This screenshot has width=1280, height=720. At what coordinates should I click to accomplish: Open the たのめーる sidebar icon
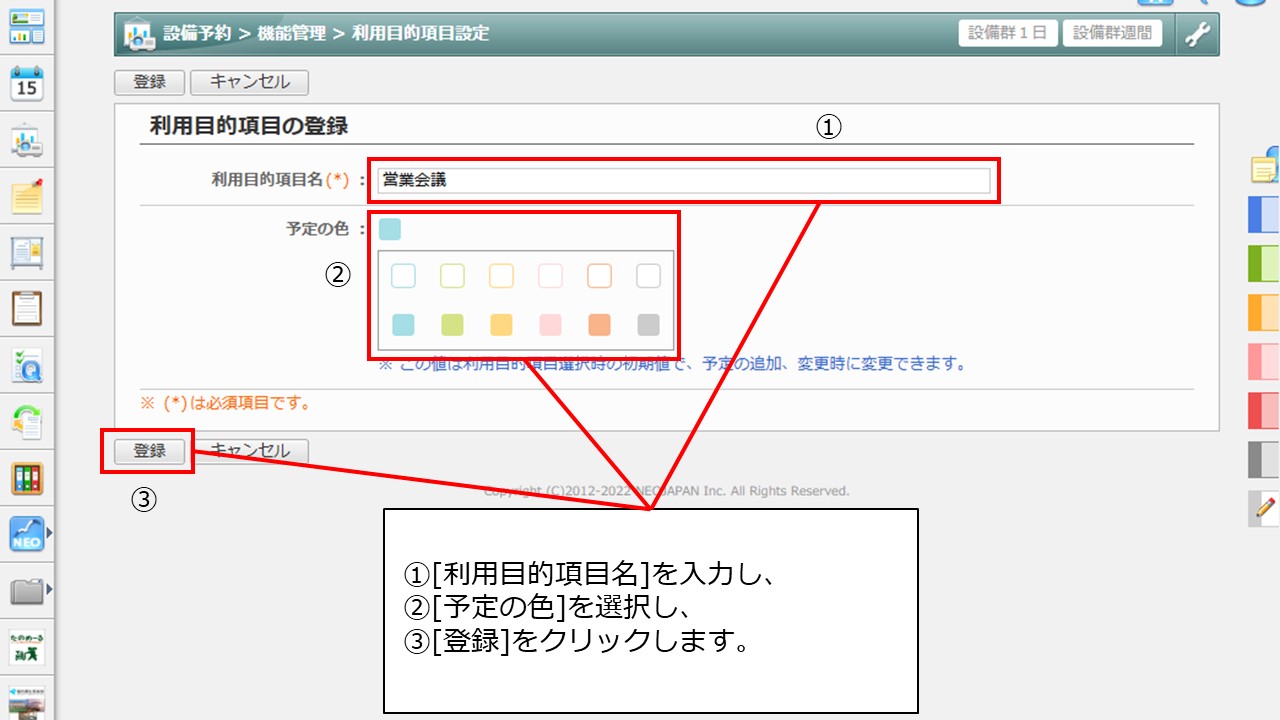pos(27,647)
